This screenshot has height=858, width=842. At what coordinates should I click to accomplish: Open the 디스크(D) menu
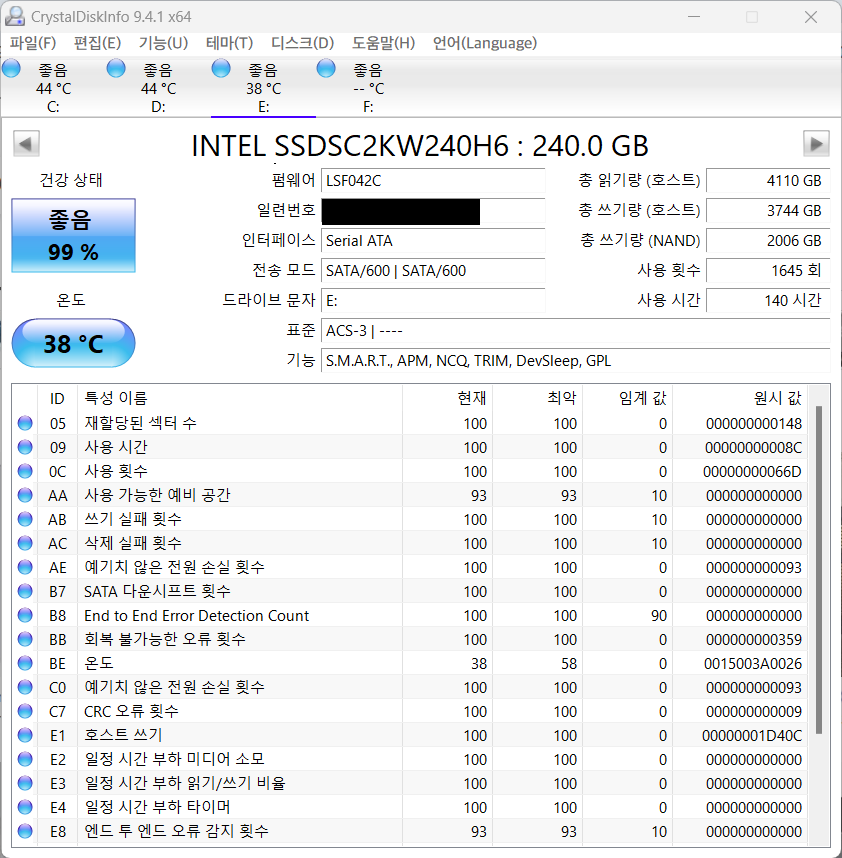pyautogui.click(x=303, y=43)
